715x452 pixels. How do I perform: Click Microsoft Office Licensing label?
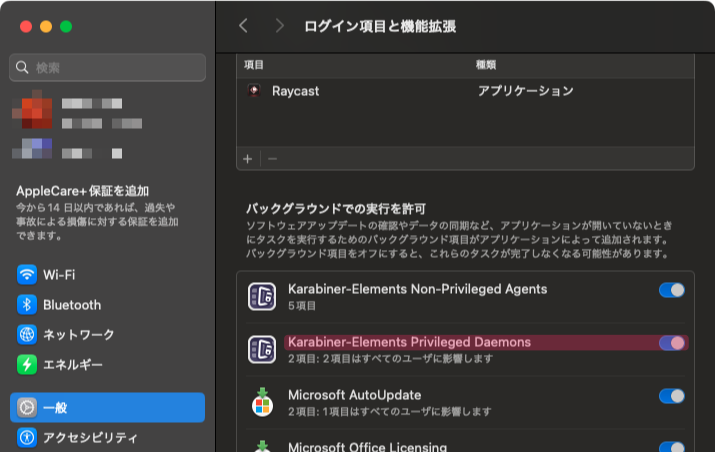pyautogui.click(x=367, y=447)
